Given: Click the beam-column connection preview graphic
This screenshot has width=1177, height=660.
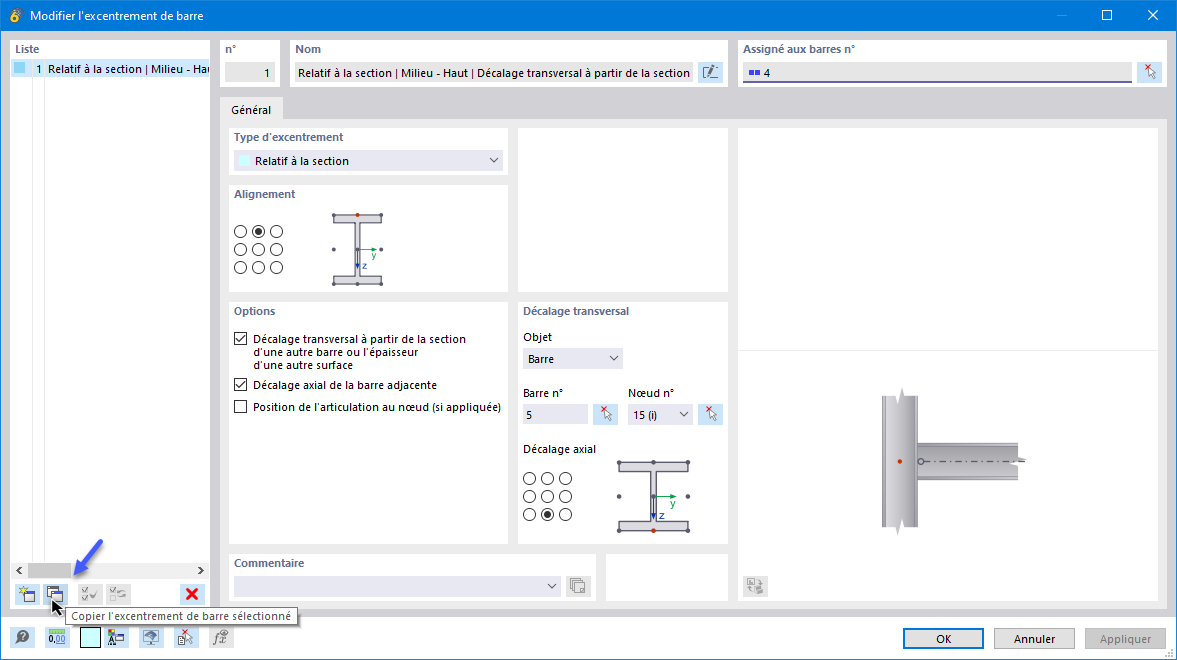Looking at the screenshot, I should tap(952, 461).
